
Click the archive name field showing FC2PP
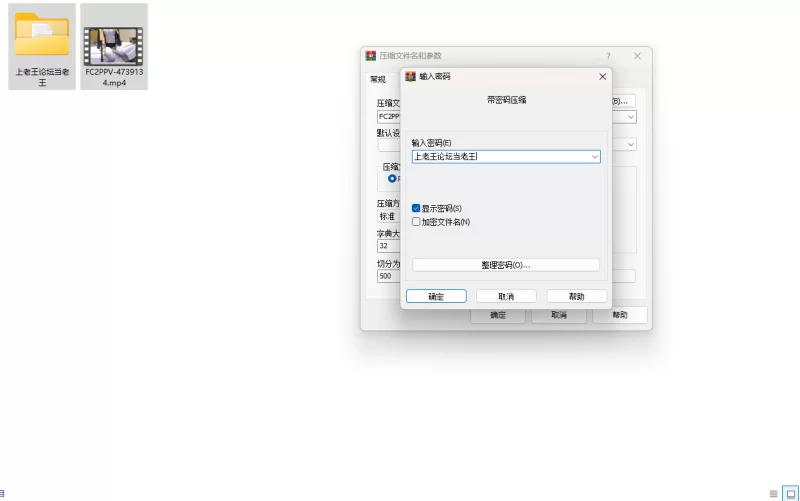pyautogui.click(x=389, y=117)
